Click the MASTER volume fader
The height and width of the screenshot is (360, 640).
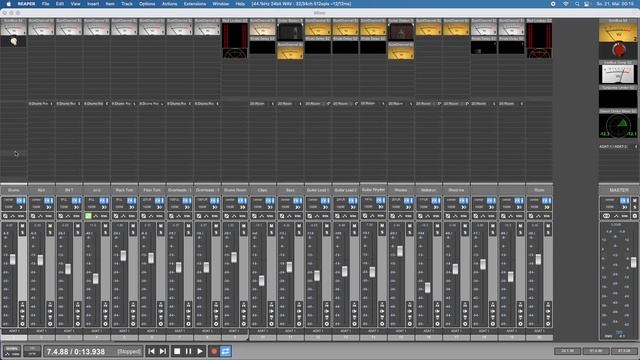click(x=633, y=262)
